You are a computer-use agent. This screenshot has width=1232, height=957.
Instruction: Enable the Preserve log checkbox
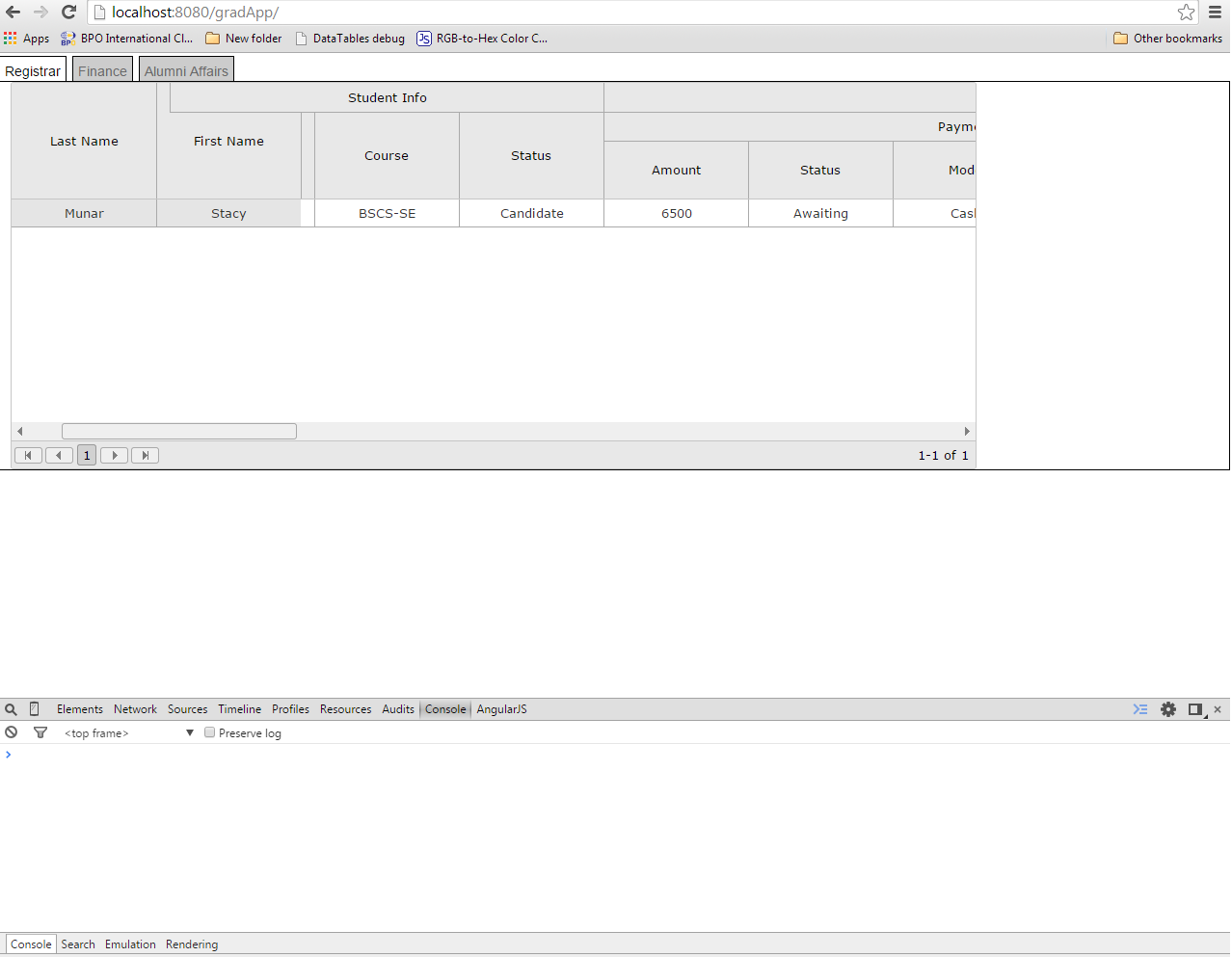click(209, 732)
